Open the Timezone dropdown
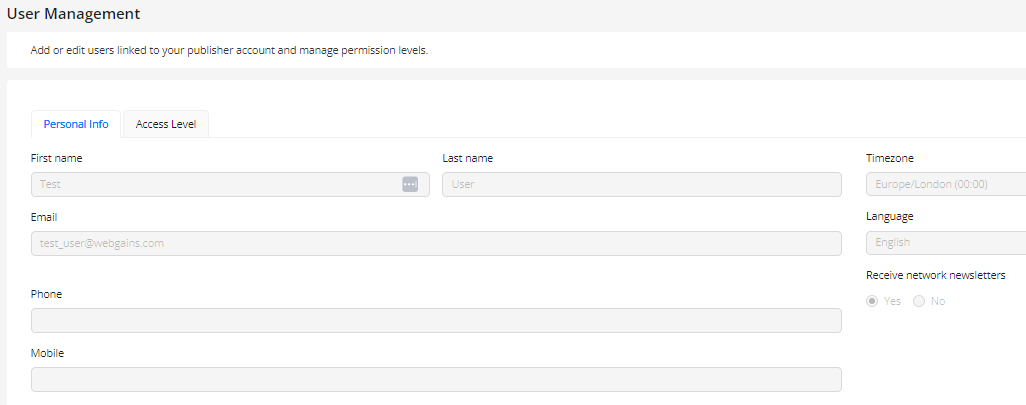 click(945, 184)
